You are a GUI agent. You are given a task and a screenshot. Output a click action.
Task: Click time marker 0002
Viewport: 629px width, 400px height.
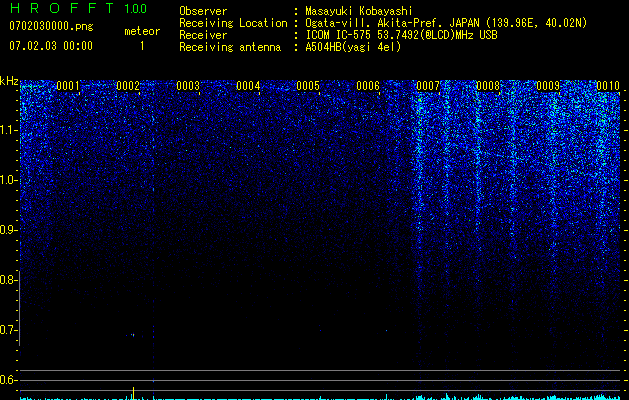(x=128, y=86)
